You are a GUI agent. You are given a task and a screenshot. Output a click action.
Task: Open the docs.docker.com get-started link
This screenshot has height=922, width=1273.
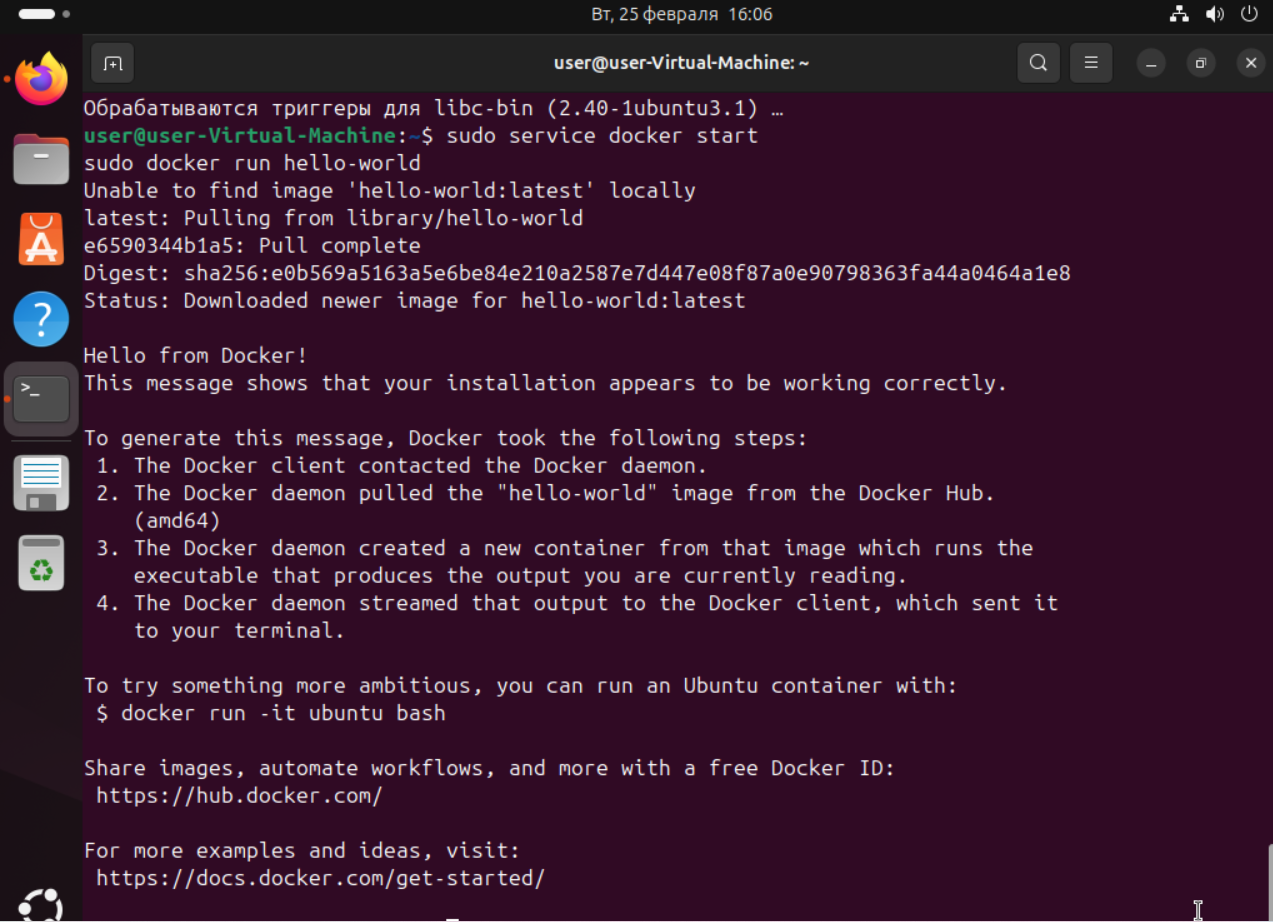point(320,877)
